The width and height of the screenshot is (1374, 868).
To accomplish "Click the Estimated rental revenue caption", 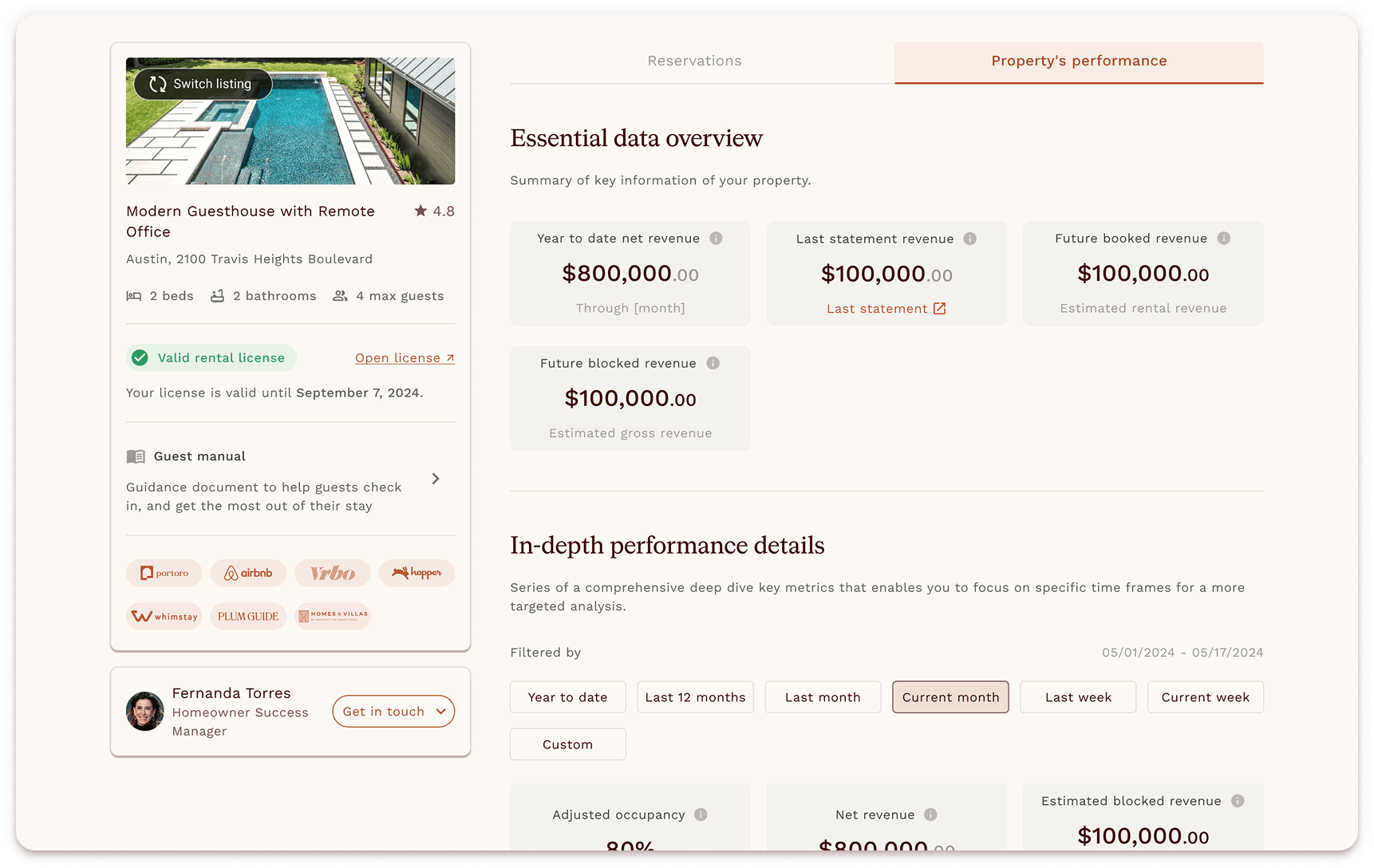I will tap(1143, 309).
